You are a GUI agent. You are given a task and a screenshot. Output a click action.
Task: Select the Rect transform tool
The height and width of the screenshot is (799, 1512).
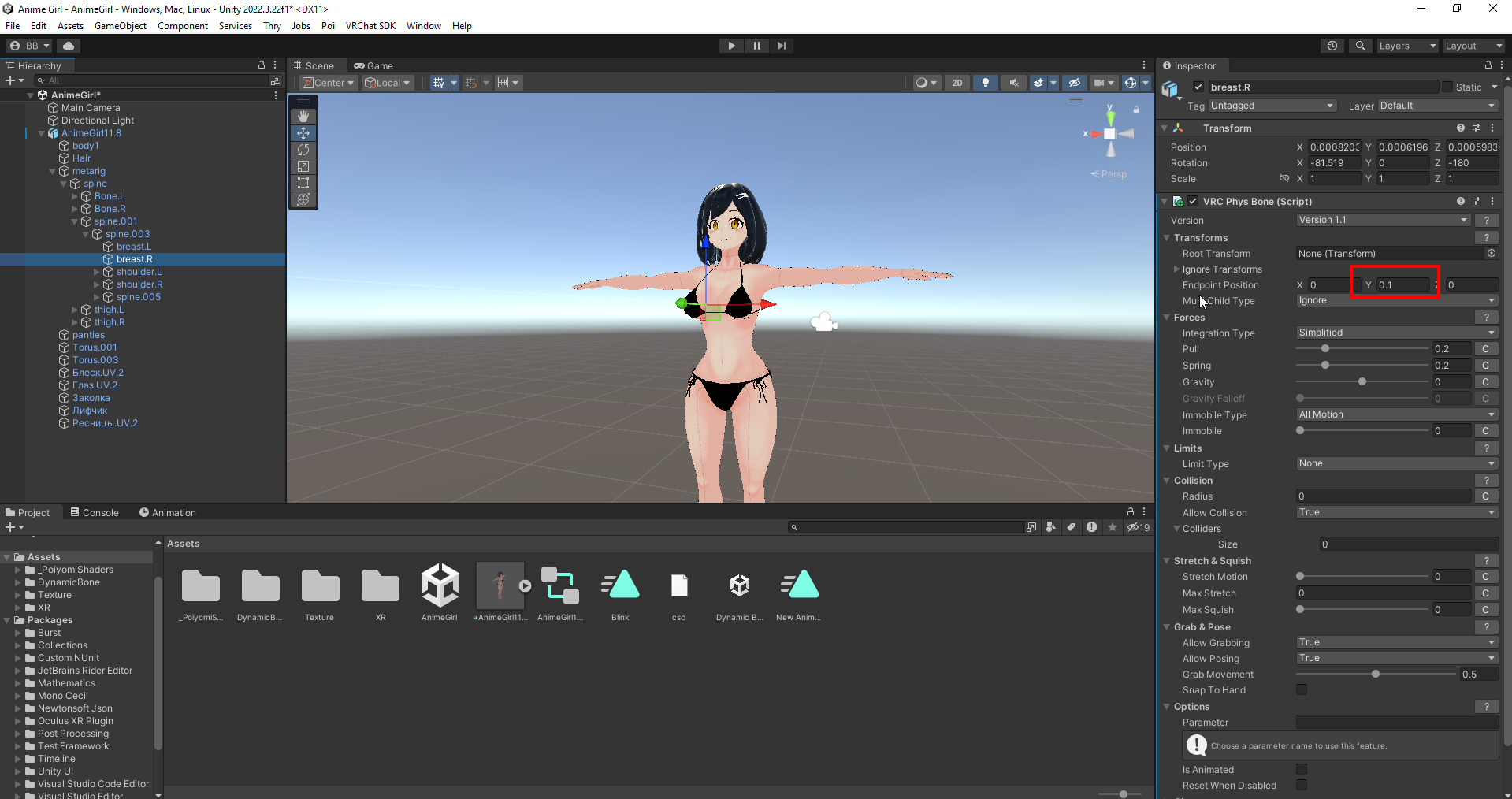[x=303, y=183]
